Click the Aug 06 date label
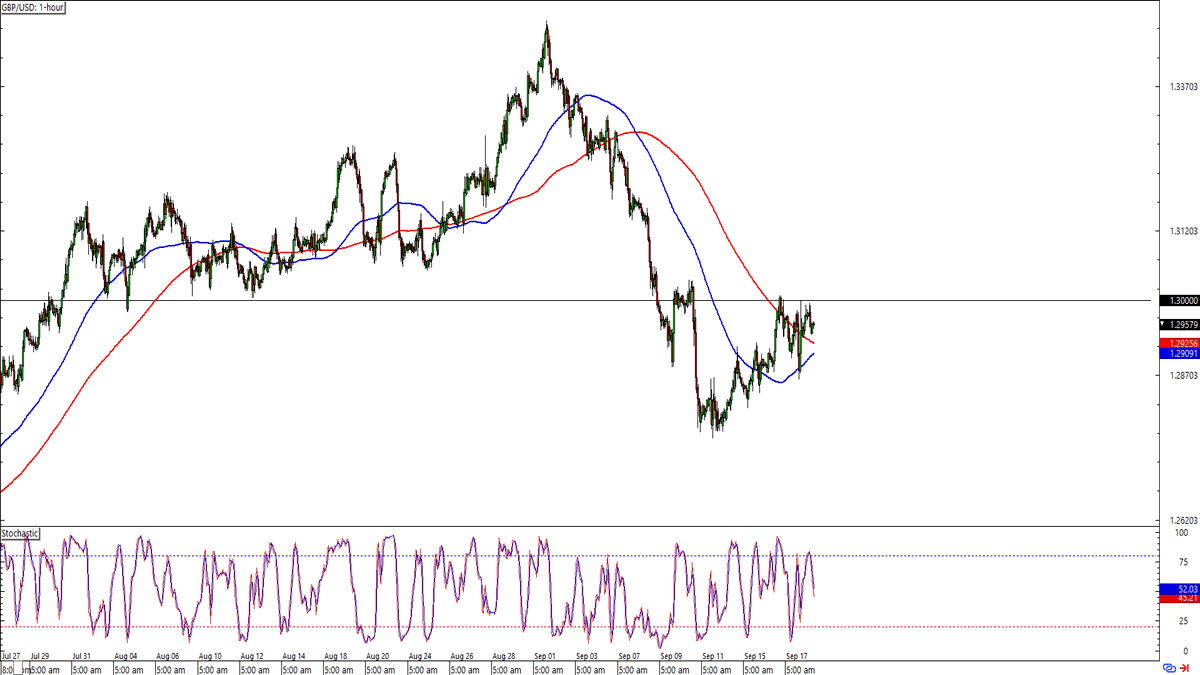The image size is (1200, 675). [x=167, y=657]
